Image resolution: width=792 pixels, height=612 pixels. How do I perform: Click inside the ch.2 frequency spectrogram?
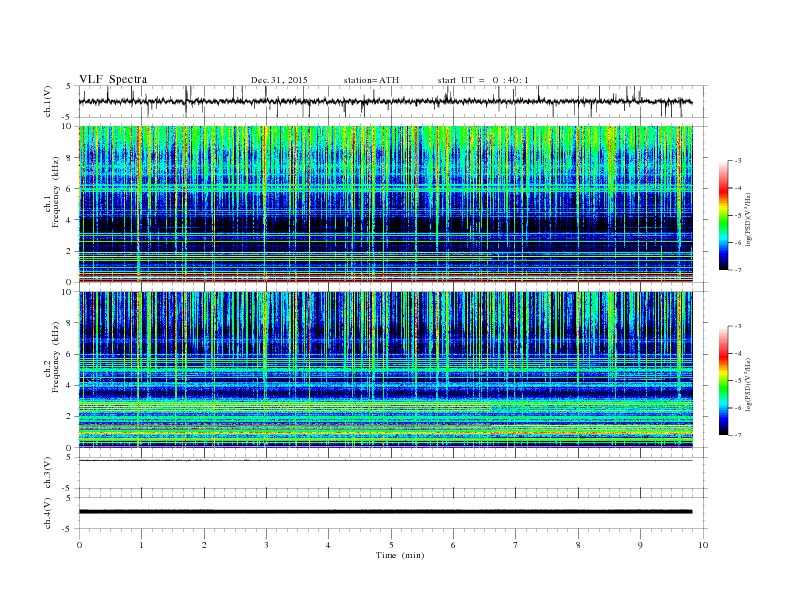point(385,370)
